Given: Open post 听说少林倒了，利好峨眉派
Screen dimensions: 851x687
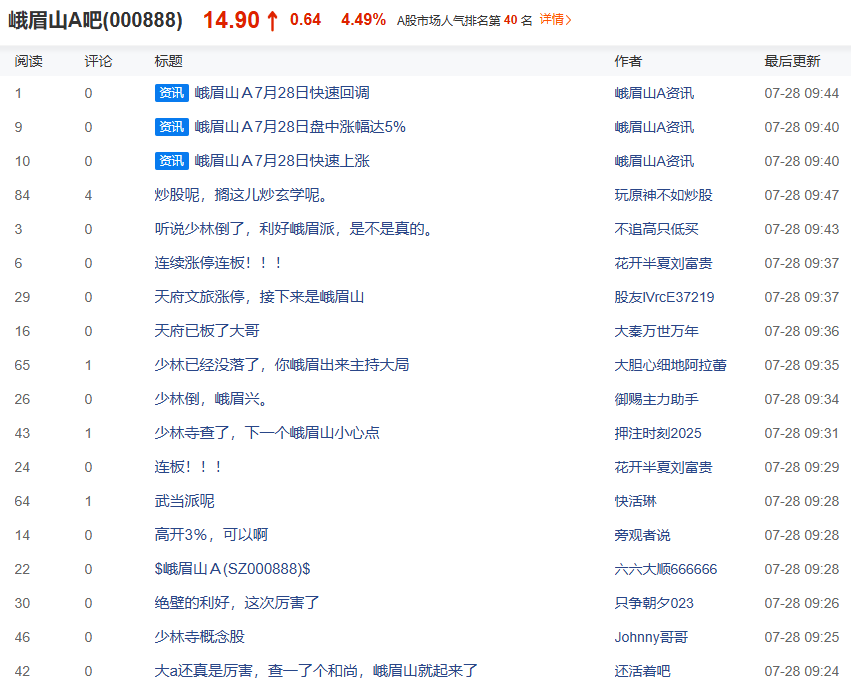Looking at the screenshot, I should [x=294, y=229].
